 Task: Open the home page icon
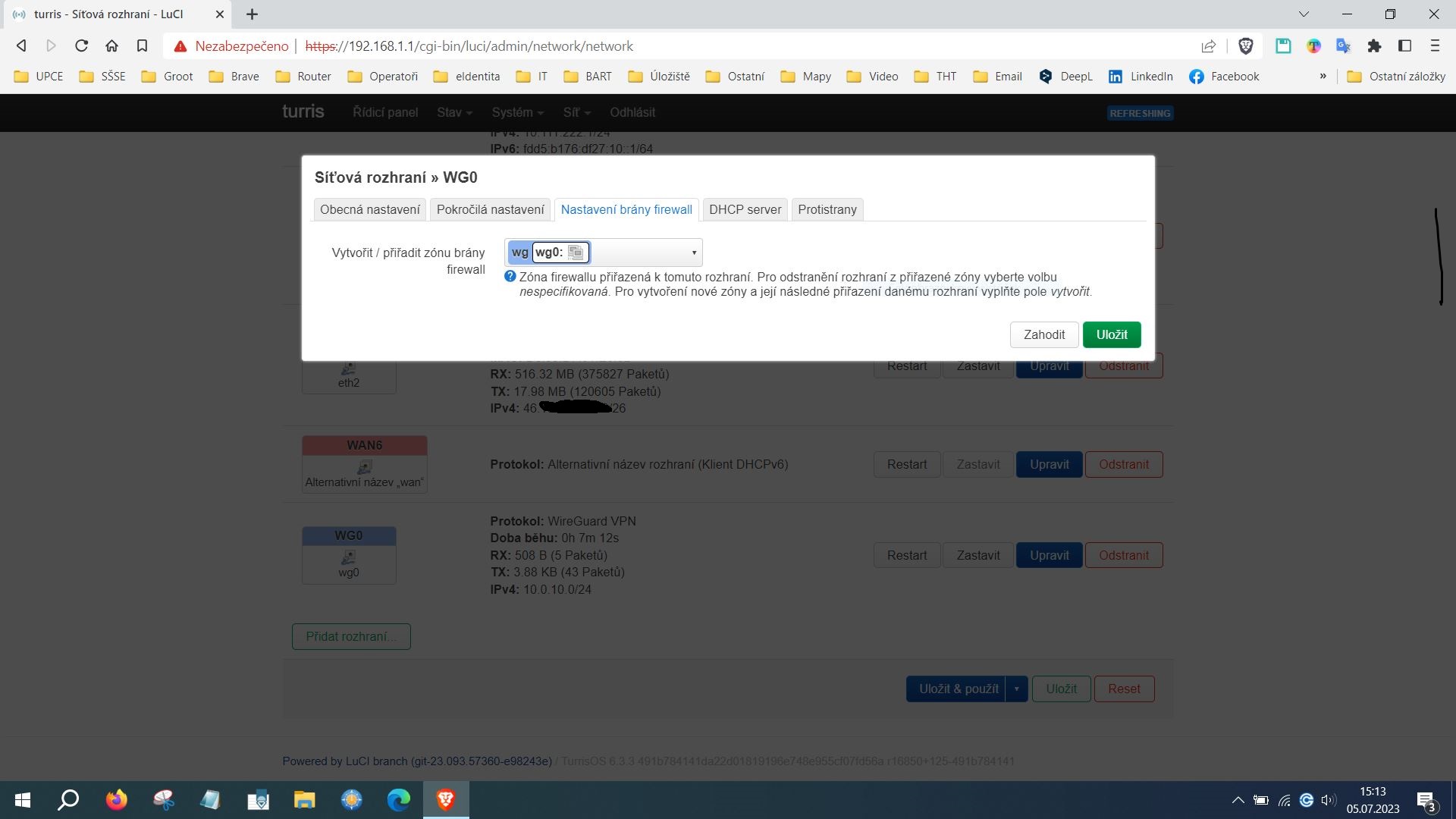(x=111, y=46)
